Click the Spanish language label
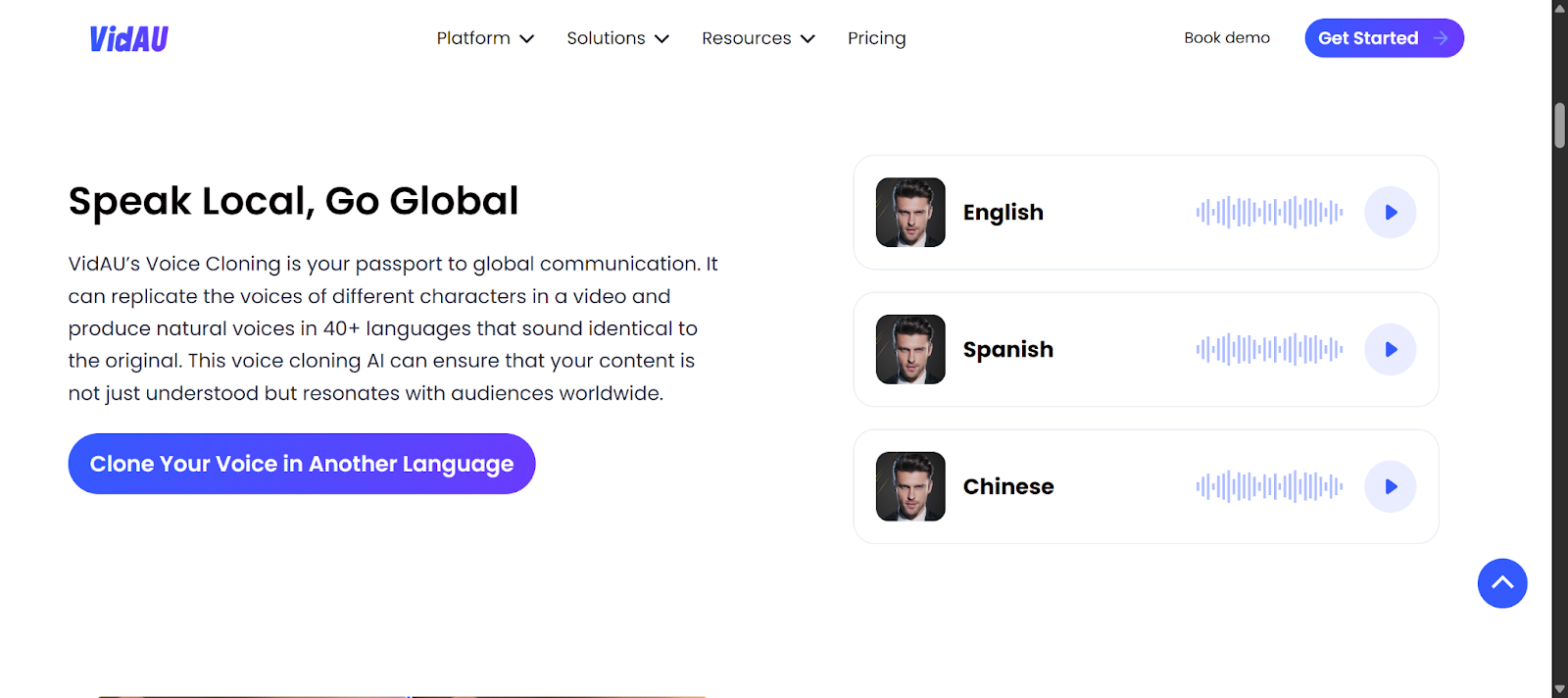 click(x=1007, y=350)
